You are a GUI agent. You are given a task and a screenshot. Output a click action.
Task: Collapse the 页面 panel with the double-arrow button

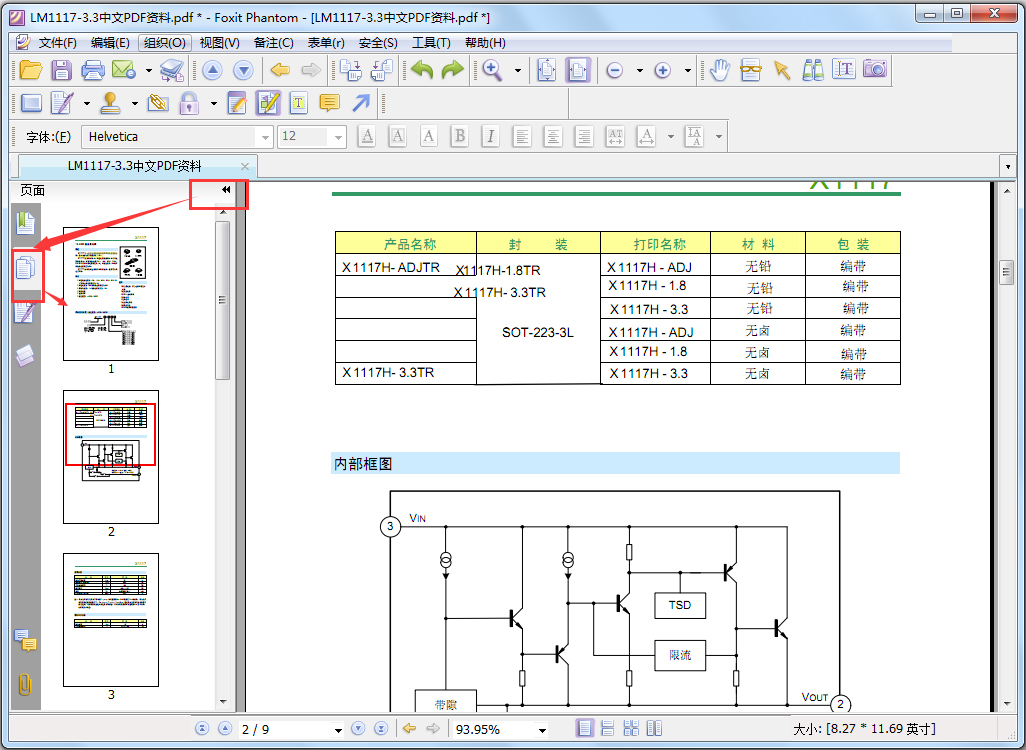click(226, 190)
